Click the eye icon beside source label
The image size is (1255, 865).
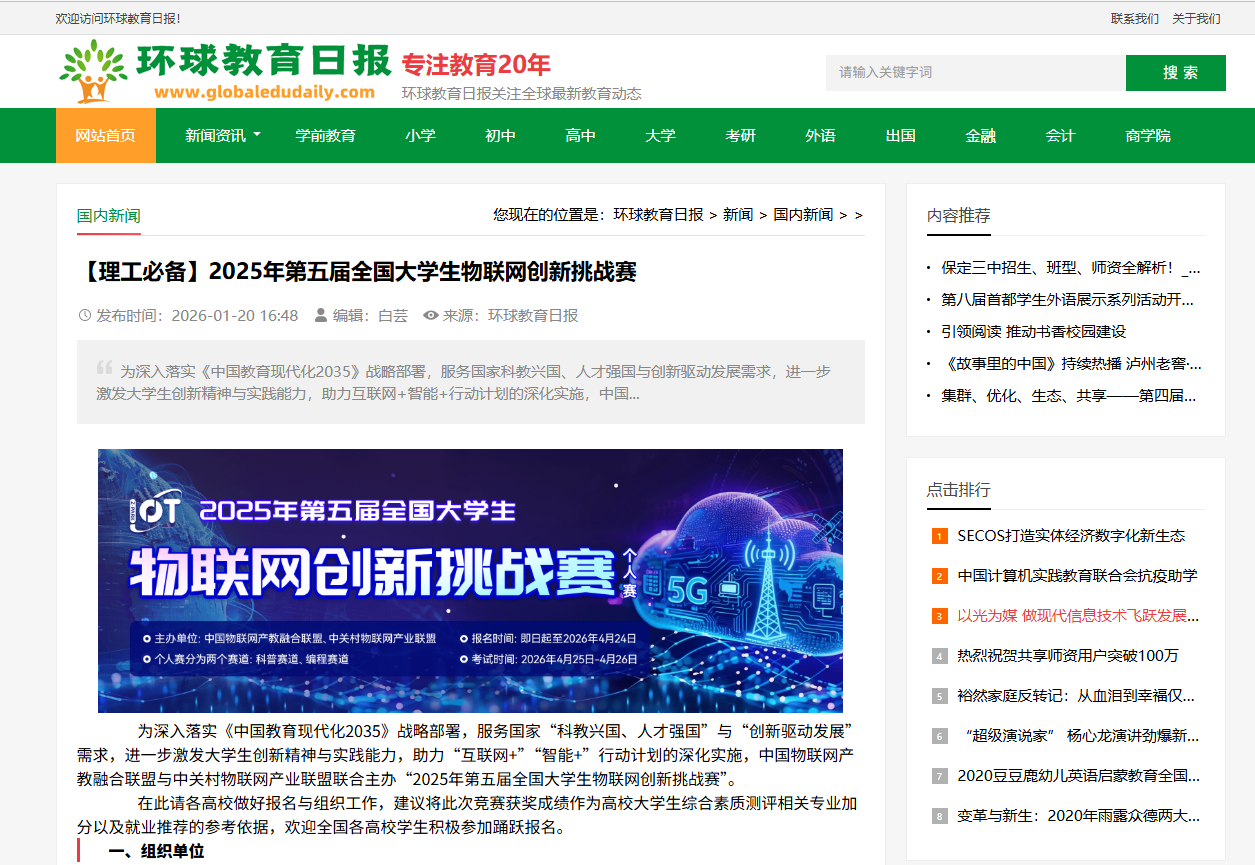tap(431, 316)
